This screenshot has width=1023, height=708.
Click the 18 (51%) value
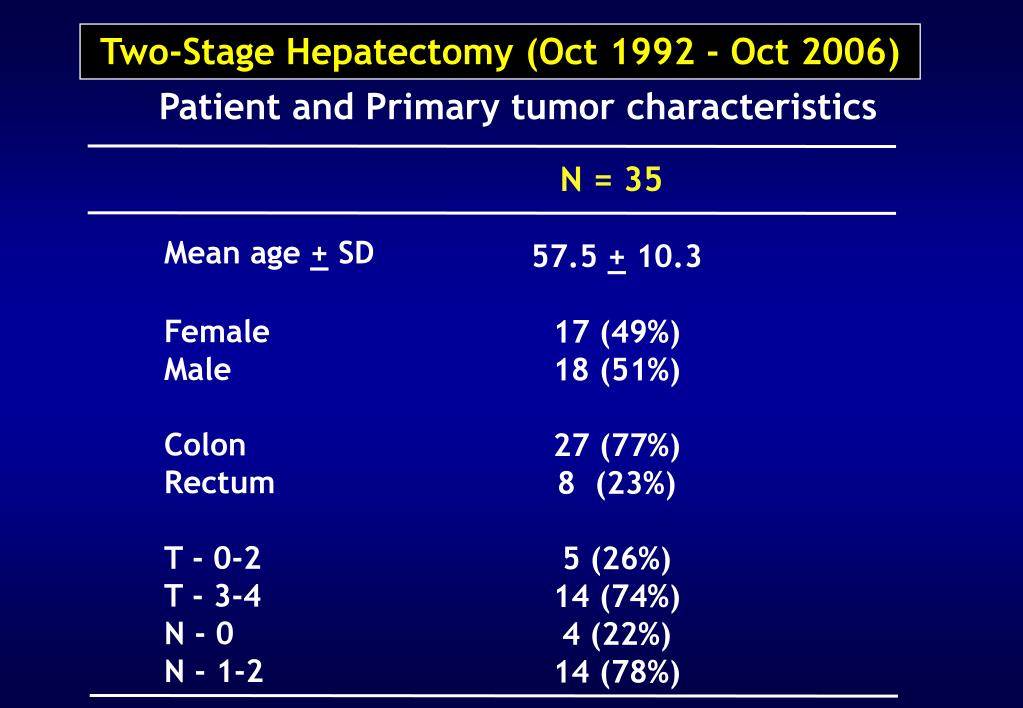[x=617, y=371]
